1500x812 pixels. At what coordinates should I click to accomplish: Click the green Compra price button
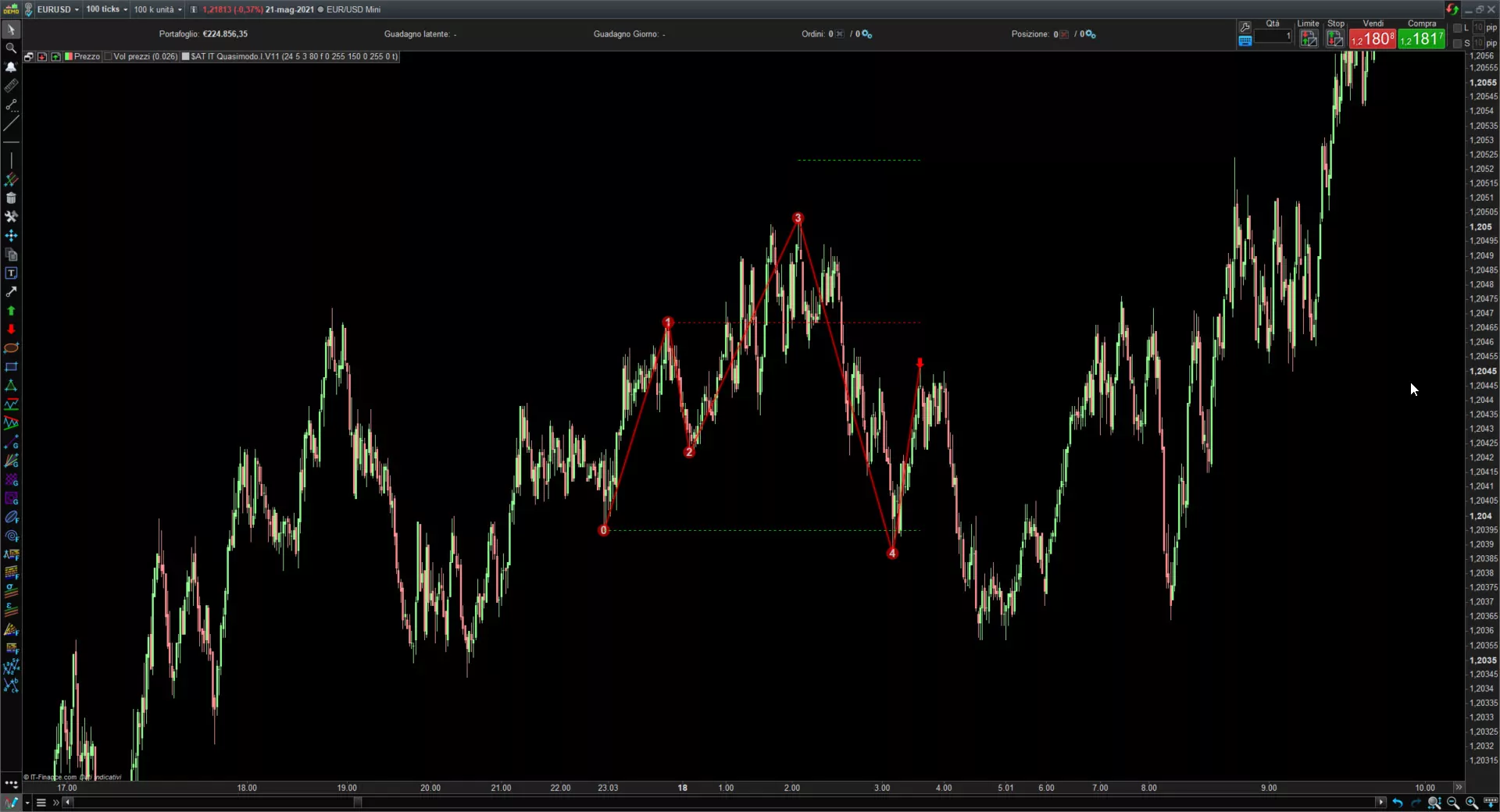1422,39
